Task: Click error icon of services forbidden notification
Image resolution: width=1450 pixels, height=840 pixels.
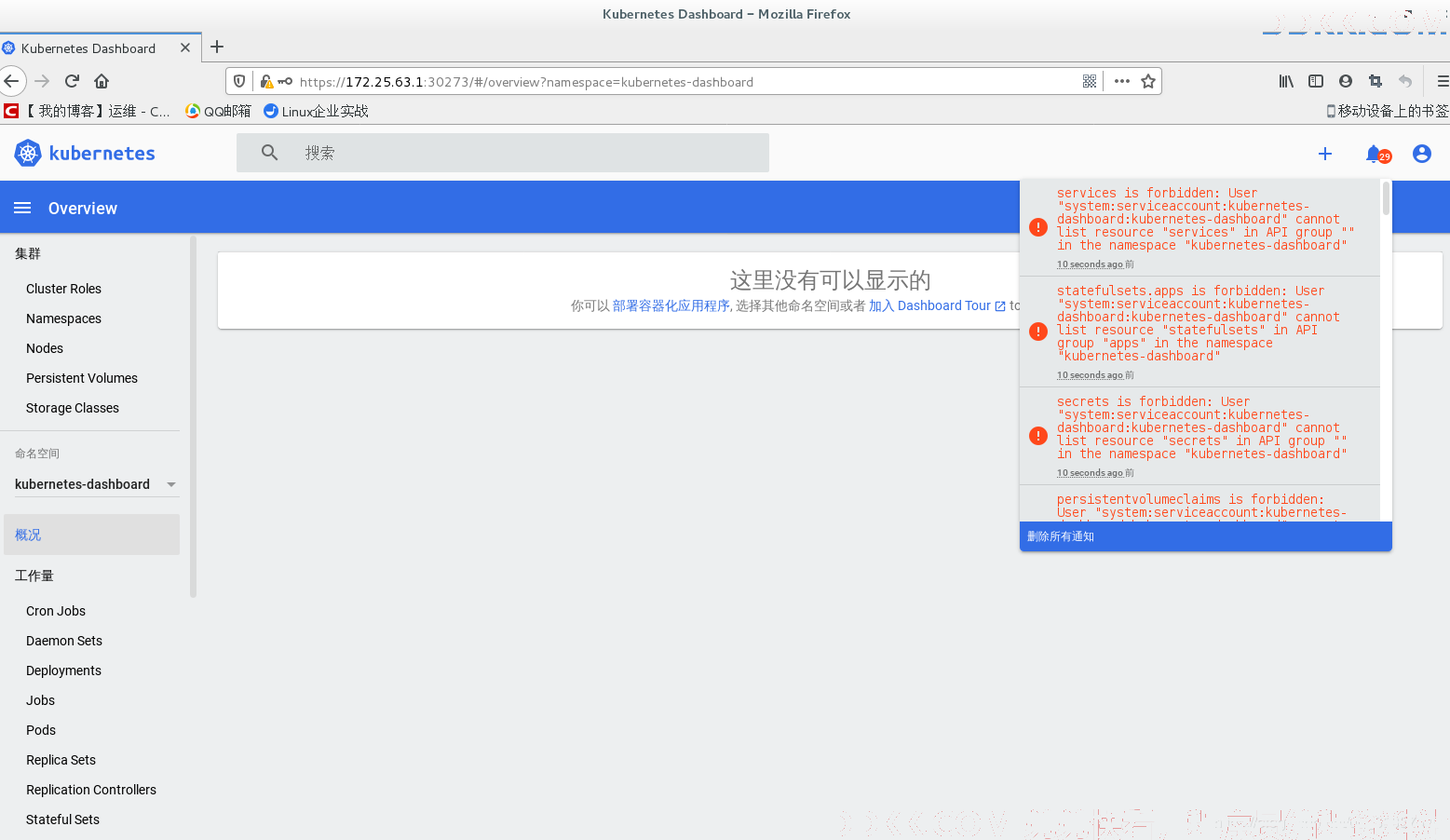Action: tap(1038, 227)
